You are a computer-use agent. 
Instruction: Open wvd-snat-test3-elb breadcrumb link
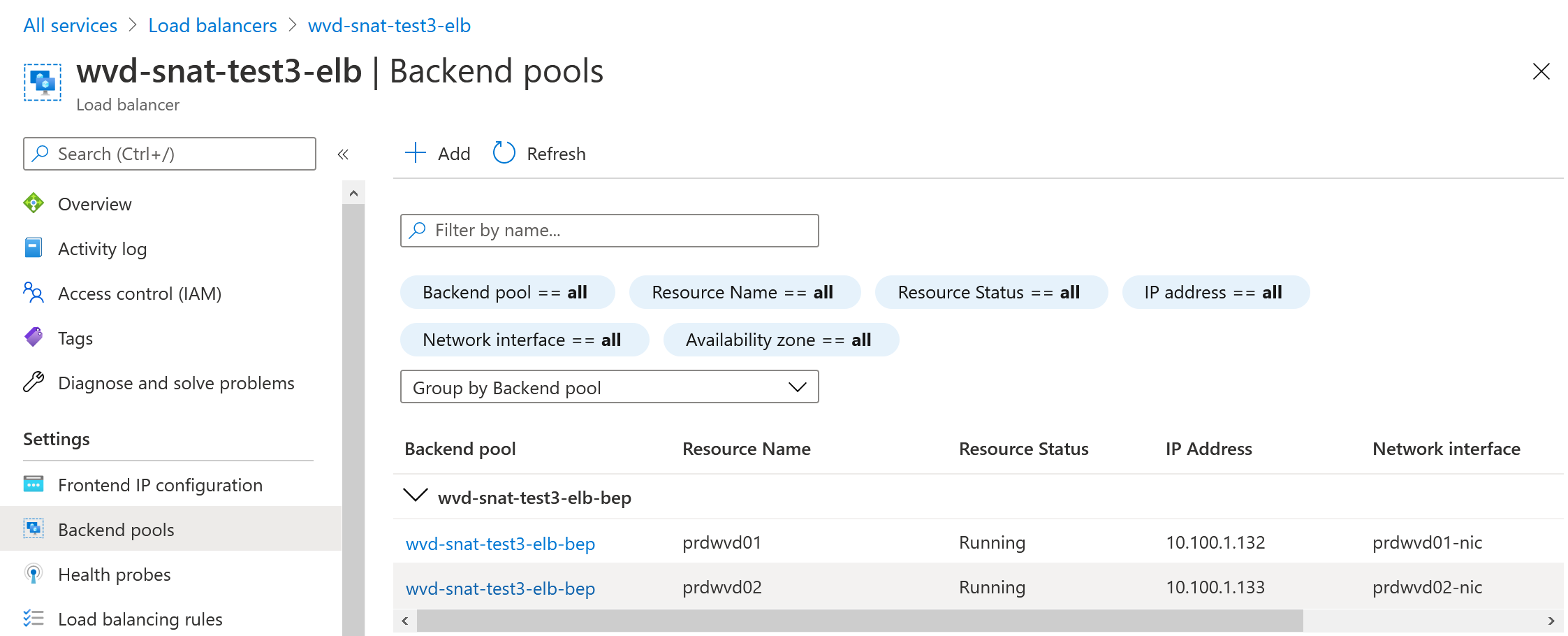point(389,26)
